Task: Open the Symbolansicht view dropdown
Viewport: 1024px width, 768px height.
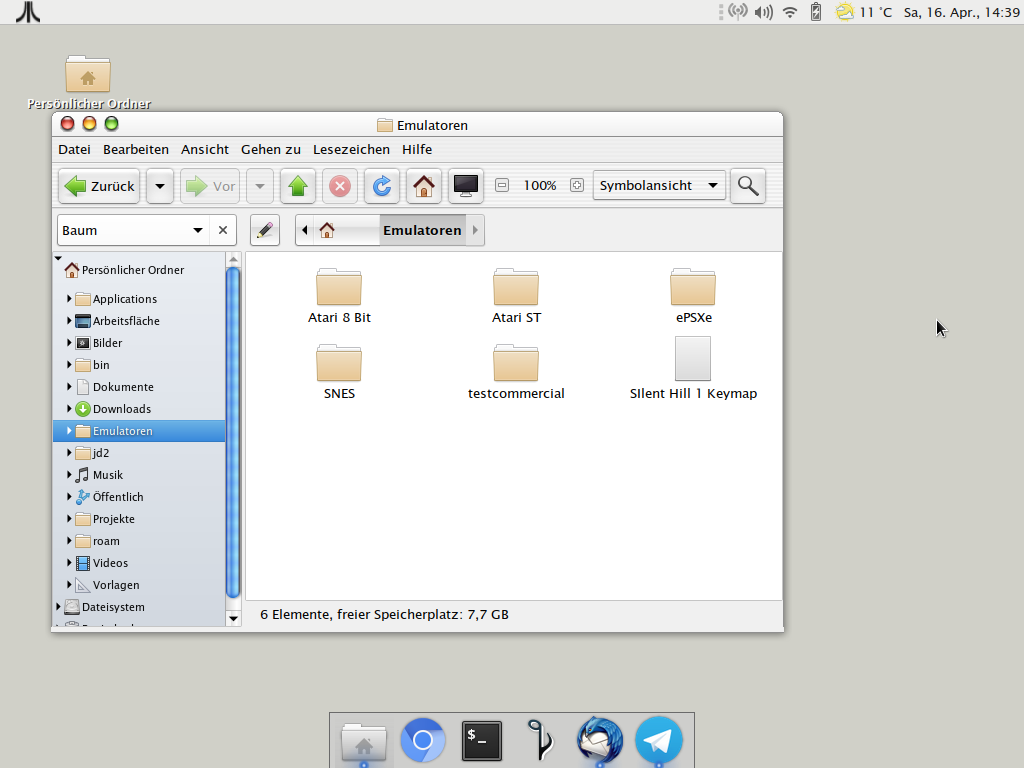Action: (x=659, y=185)
